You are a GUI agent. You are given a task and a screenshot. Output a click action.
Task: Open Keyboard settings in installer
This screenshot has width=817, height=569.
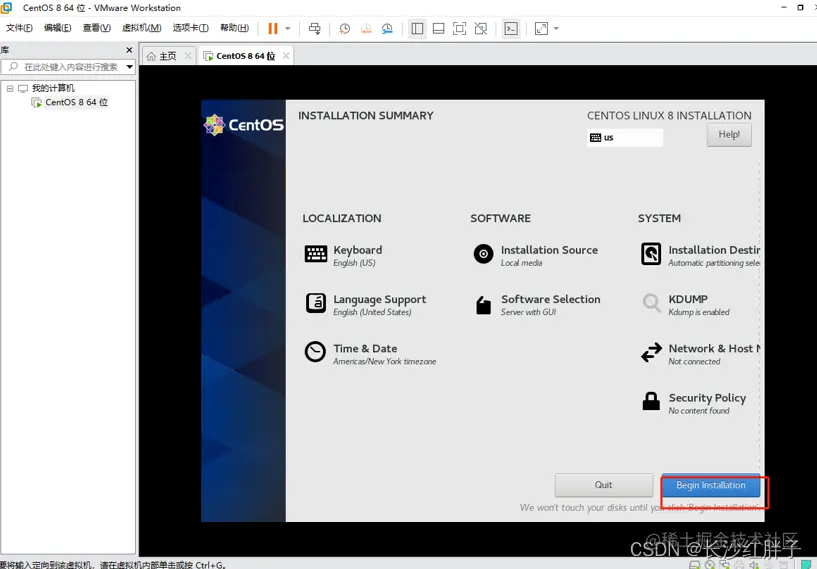[343, 255]
